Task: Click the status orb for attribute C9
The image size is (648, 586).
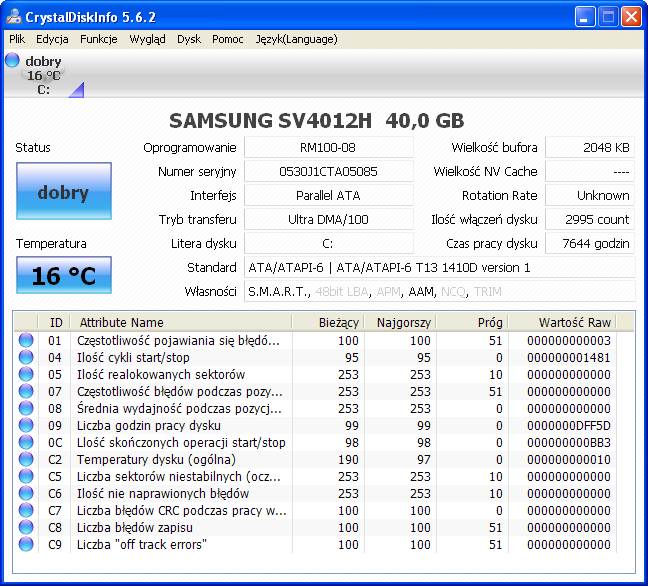Action: [x=26, y=544]
